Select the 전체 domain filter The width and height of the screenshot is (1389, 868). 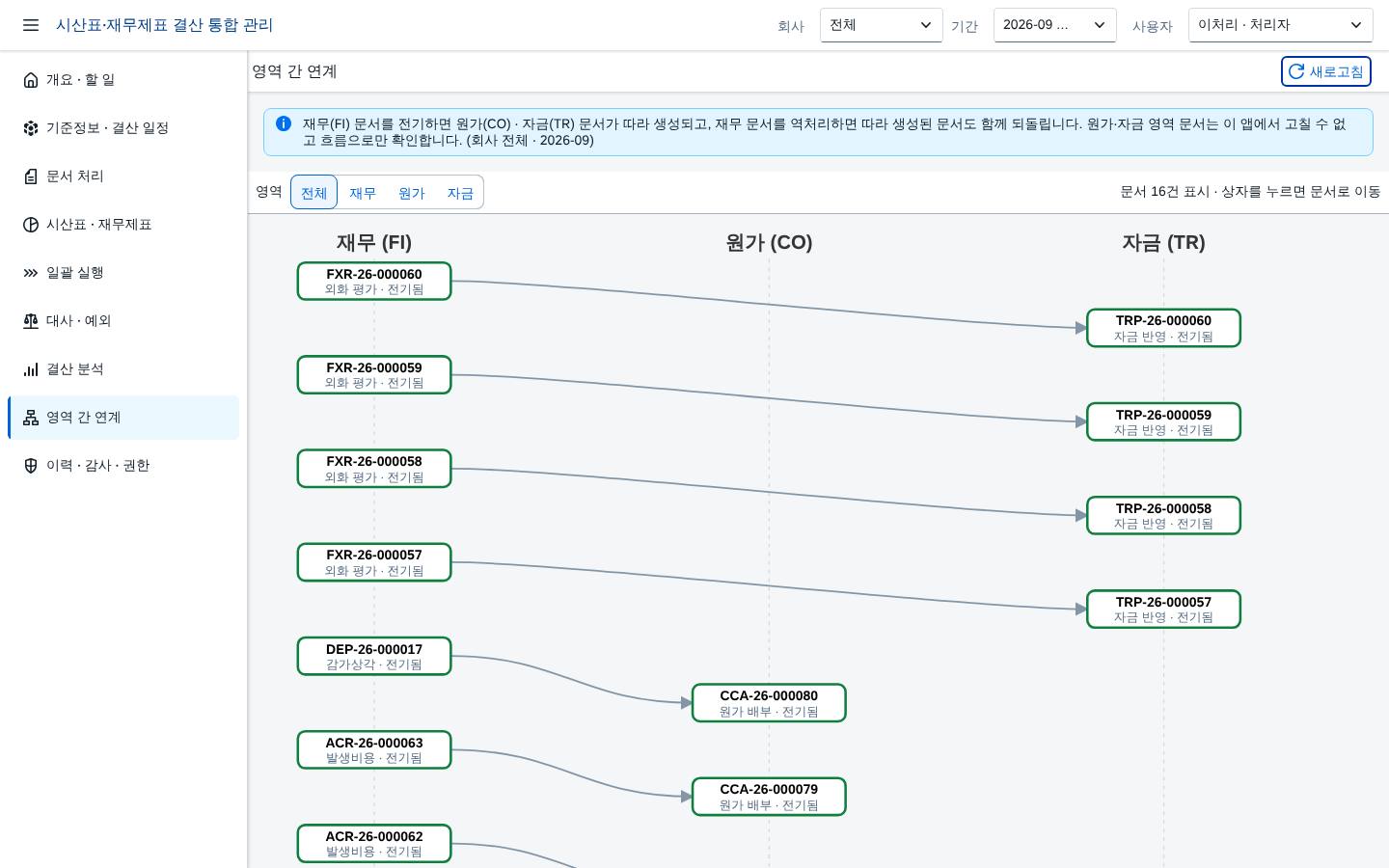tap(313, 193)
